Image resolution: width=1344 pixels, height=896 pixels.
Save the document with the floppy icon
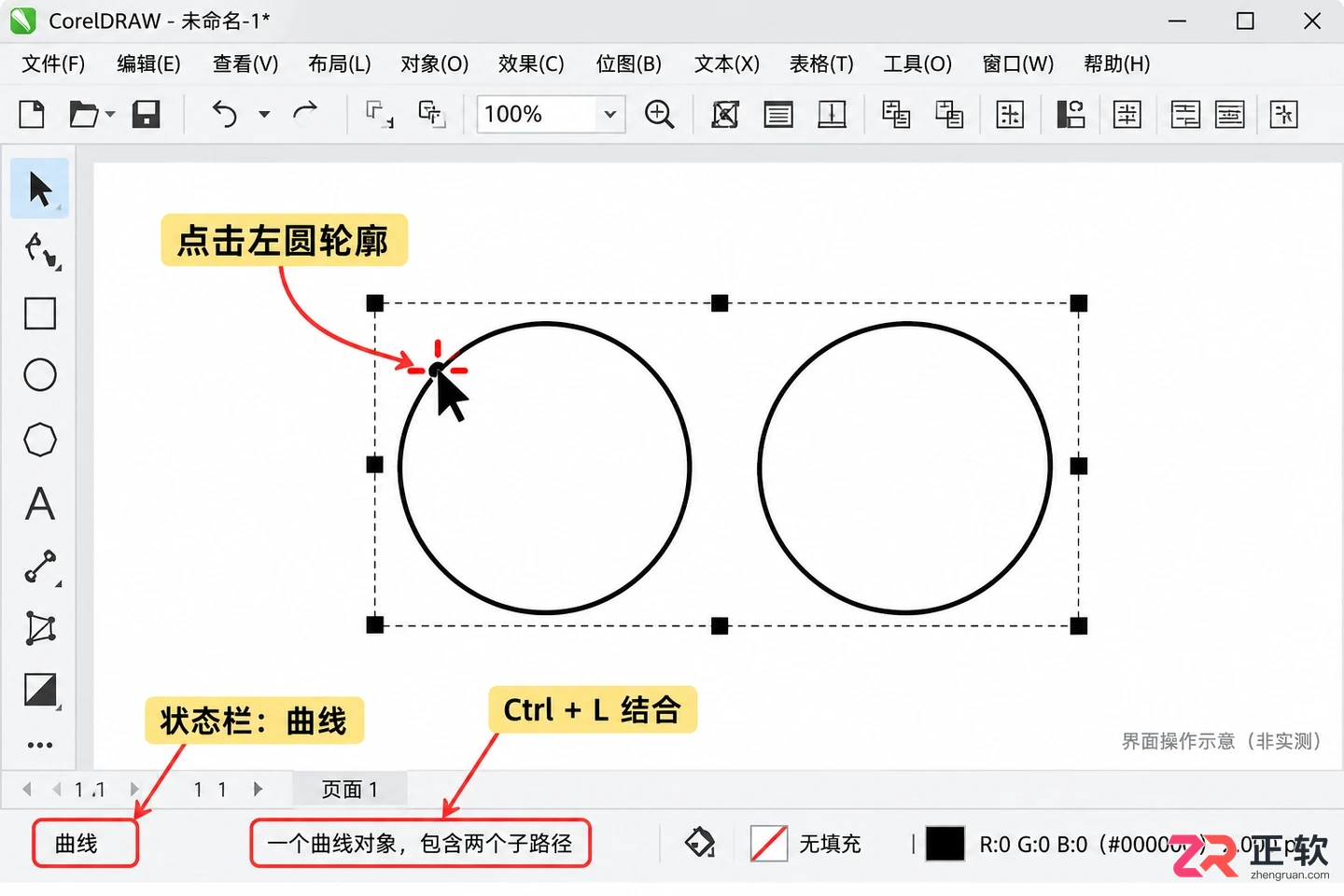coord(146,115)
